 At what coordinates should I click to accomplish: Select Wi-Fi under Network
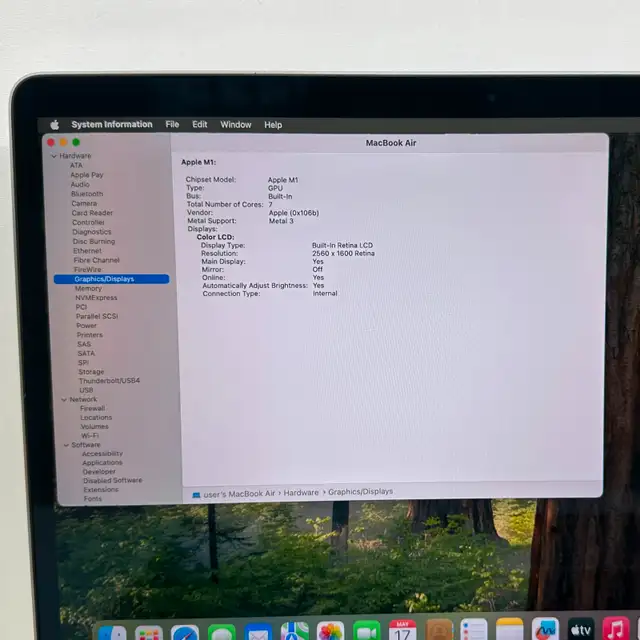pyautogui.click(x=90, y=436)
